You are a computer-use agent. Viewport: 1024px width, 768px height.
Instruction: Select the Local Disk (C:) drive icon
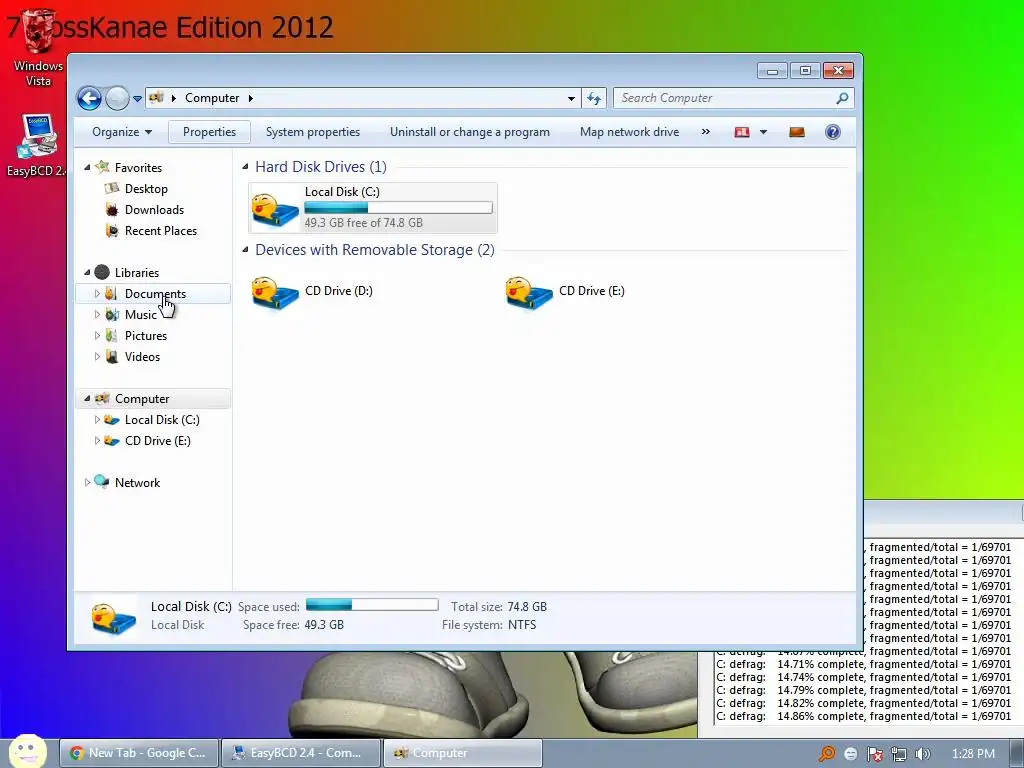click(275, 209)
